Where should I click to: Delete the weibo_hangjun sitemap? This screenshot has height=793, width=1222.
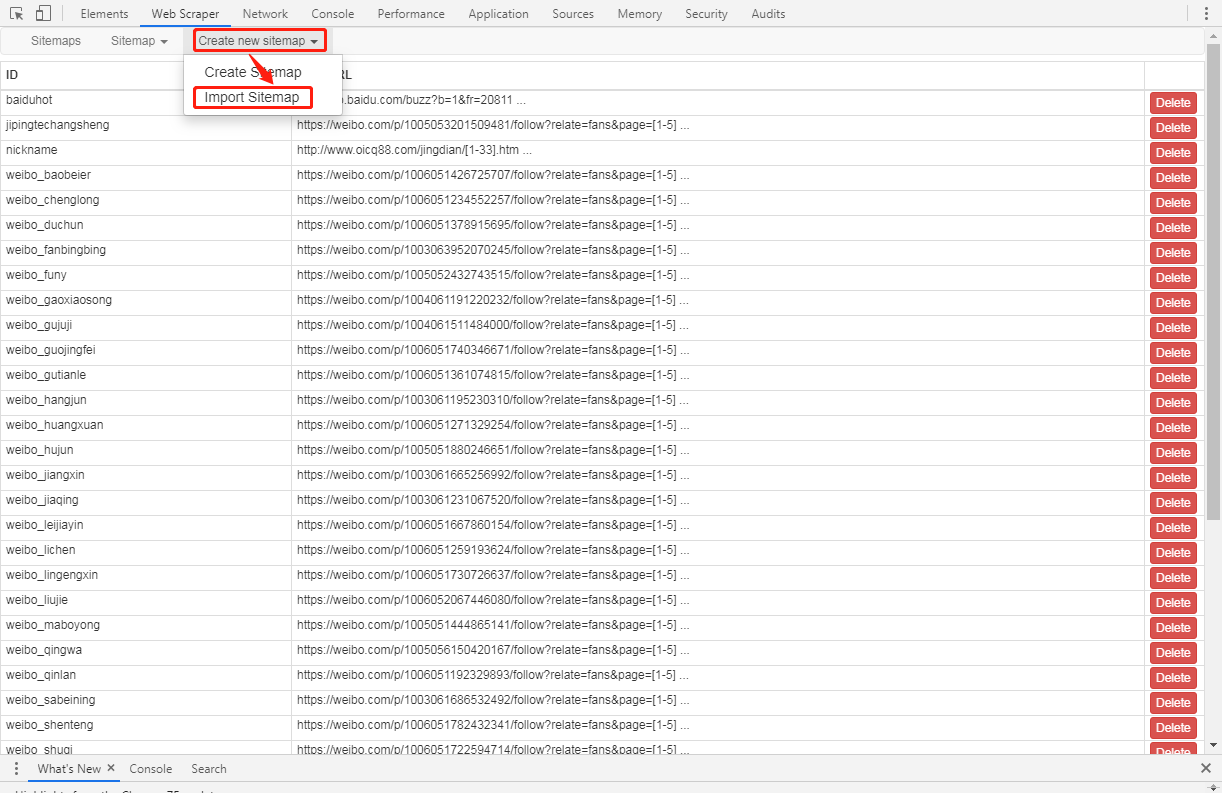(1173, 403)
